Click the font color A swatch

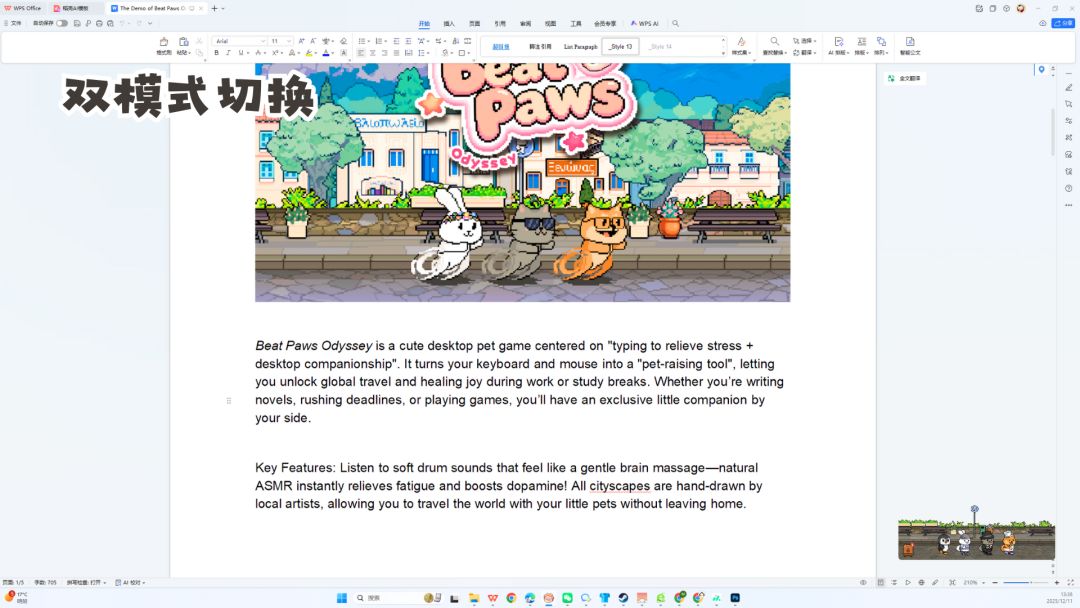click(x=326, y=53)
